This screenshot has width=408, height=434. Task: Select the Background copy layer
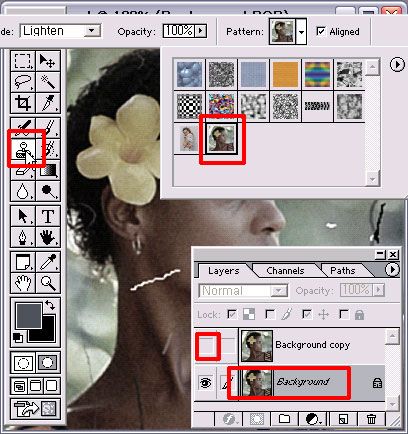pyautogui.click(x=312, y=346)
